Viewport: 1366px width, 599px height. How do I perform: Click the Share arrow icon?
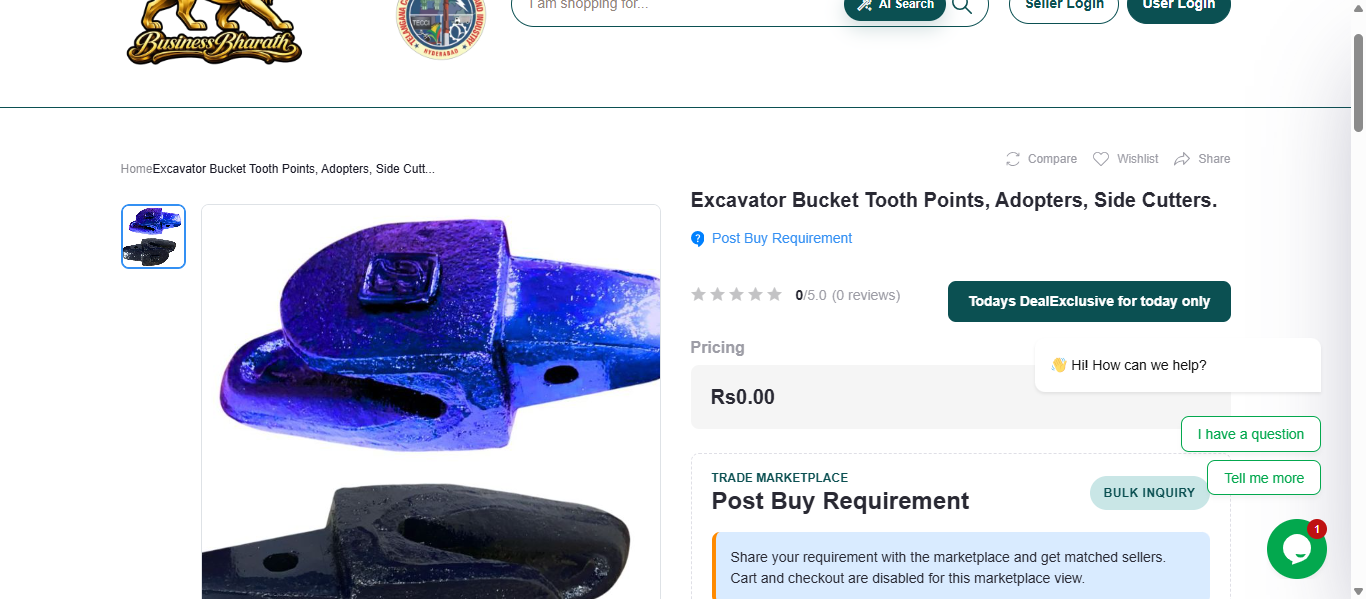pyautogui.click(x=1182, y=159)
